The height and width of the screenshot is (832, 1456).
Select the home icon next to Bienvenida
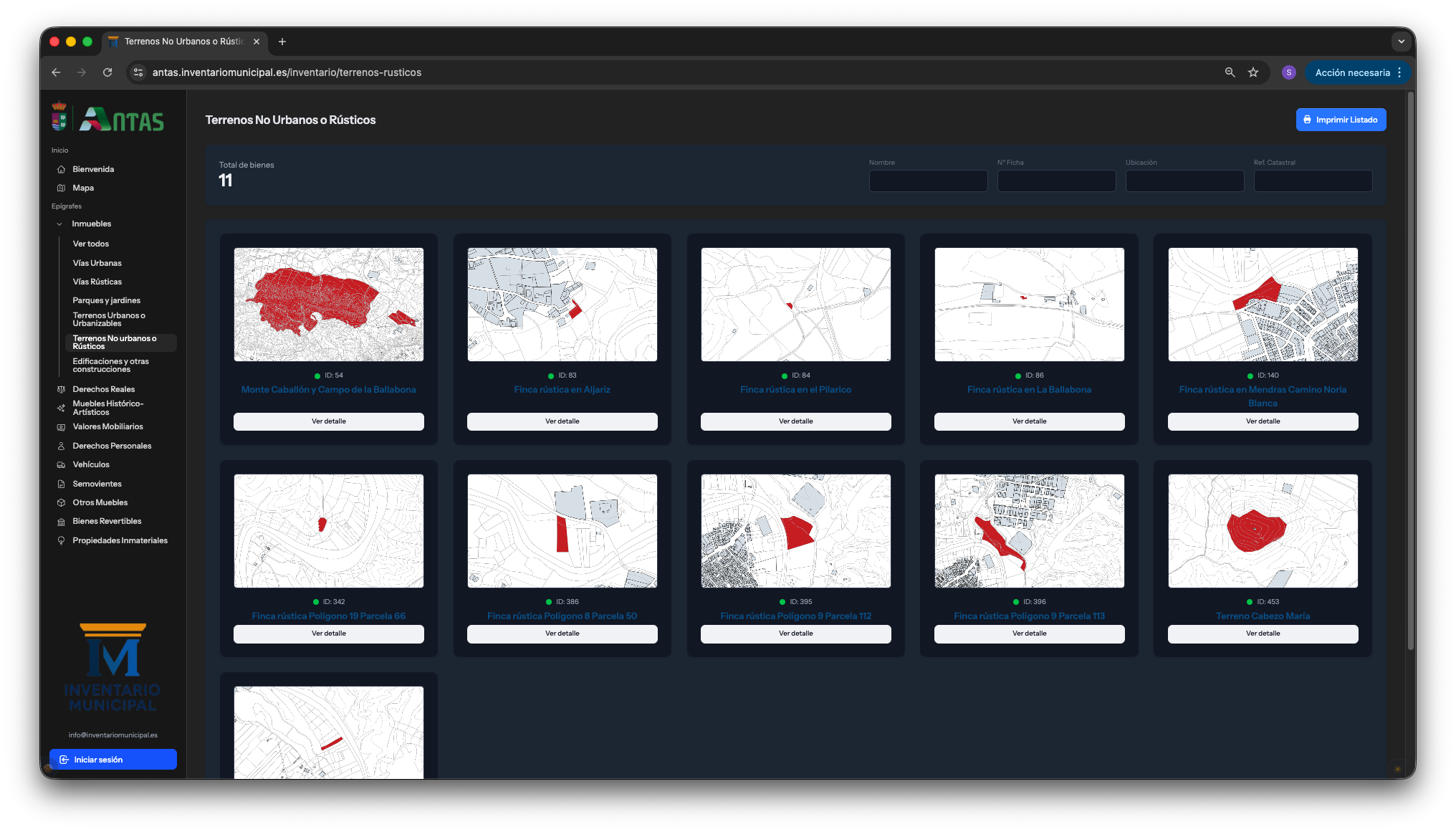(x=62, y=169)
